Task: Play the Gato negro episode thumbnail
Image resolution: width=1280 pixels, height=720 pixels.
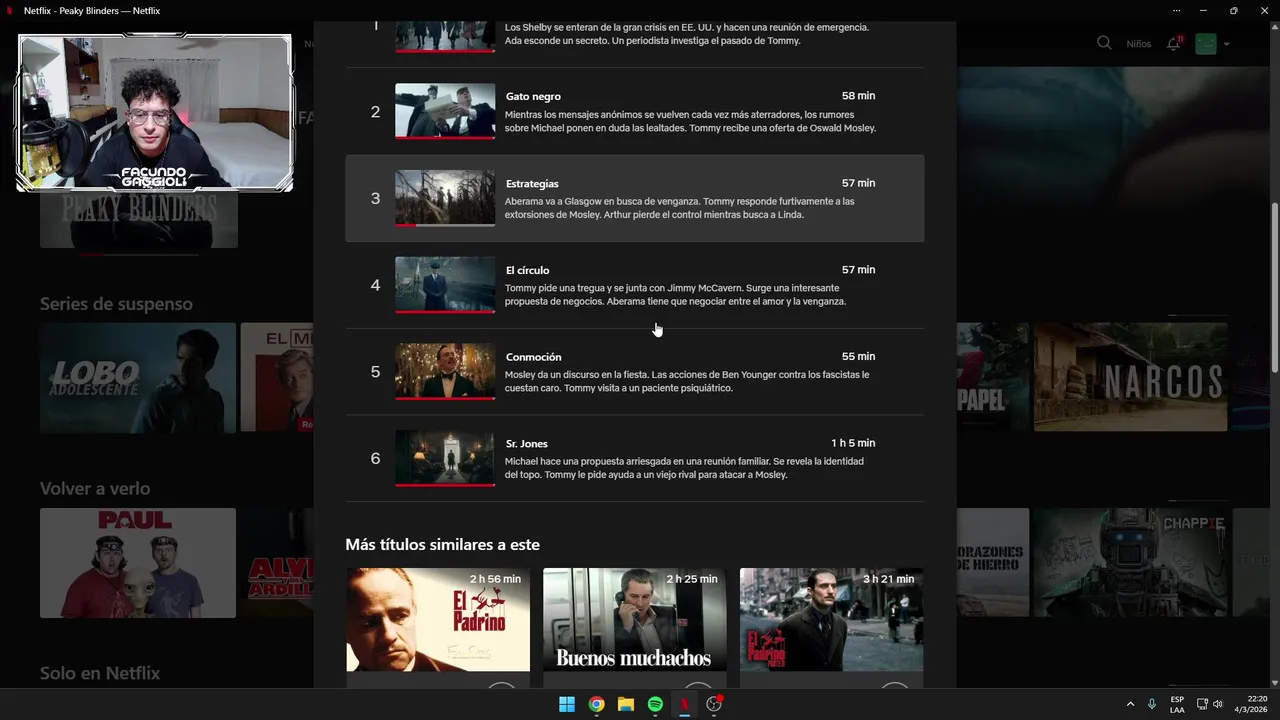Action: coord(445,111)
